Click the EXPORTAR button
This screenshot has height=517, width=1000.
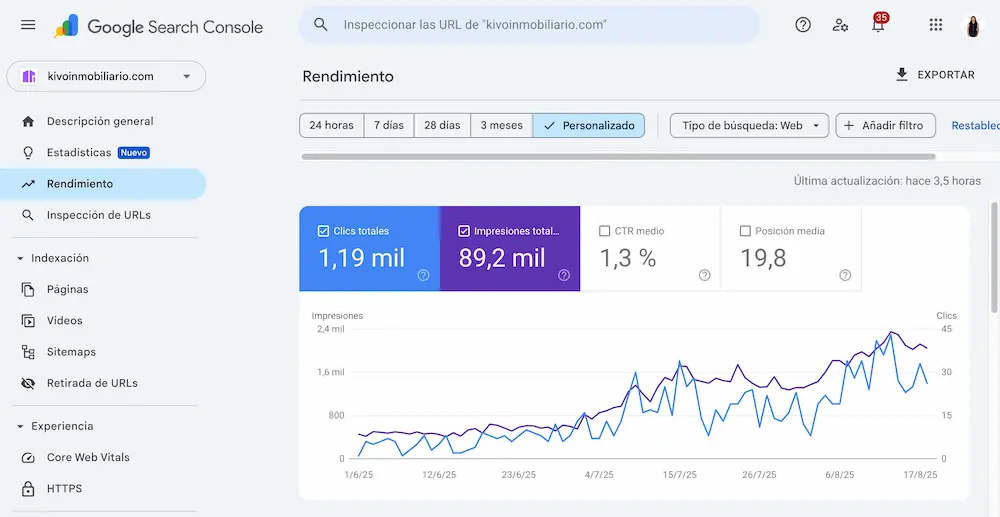[935, 75]
